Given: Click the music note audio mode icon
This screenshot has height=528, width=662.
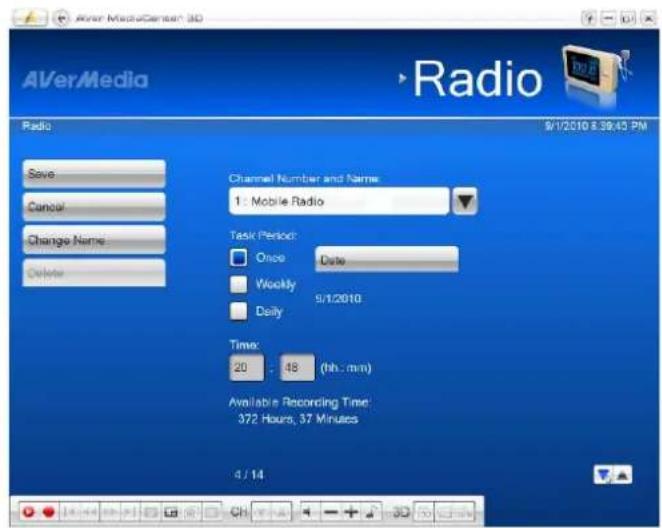Looking at the screenshot, I should coord(372,512).
